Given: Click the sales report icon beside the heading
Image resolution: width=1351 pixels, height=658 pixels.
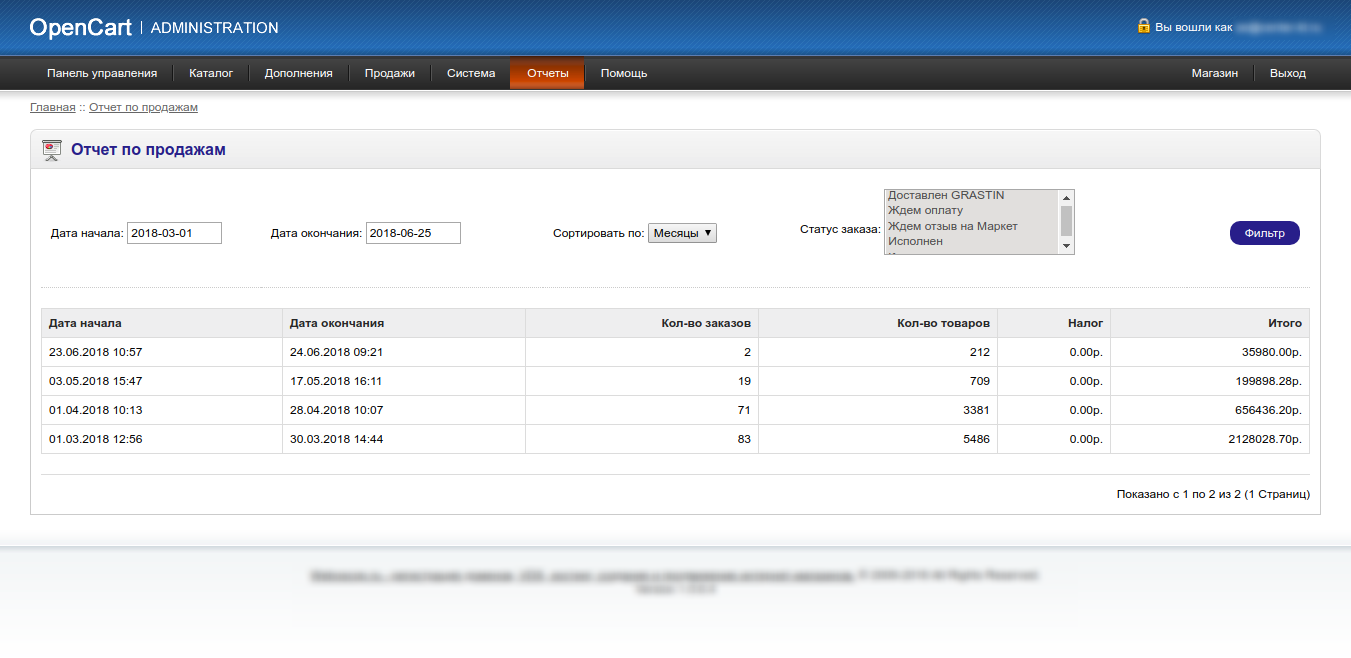Looking at the screenshot, I should pyautogui.click(x=52, y=150).
